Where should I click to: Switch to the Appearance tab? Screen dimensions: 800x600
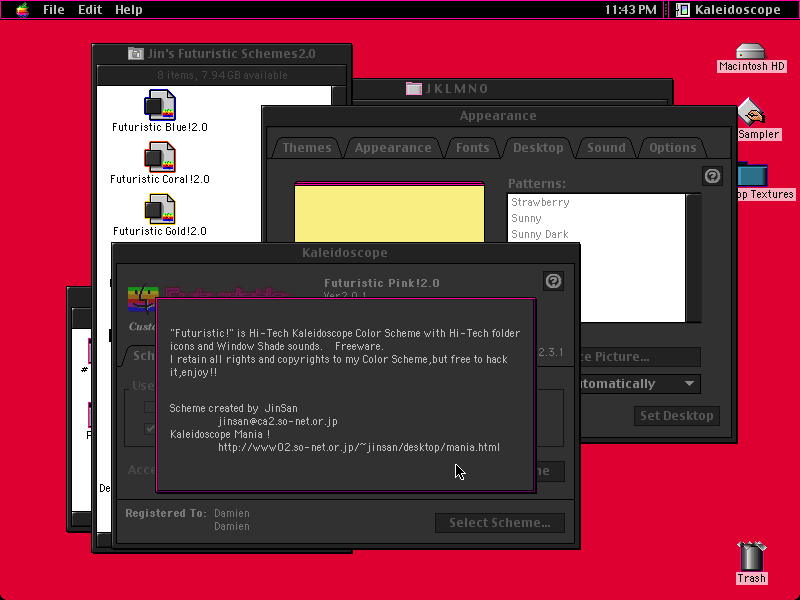[x=393, y=147]
